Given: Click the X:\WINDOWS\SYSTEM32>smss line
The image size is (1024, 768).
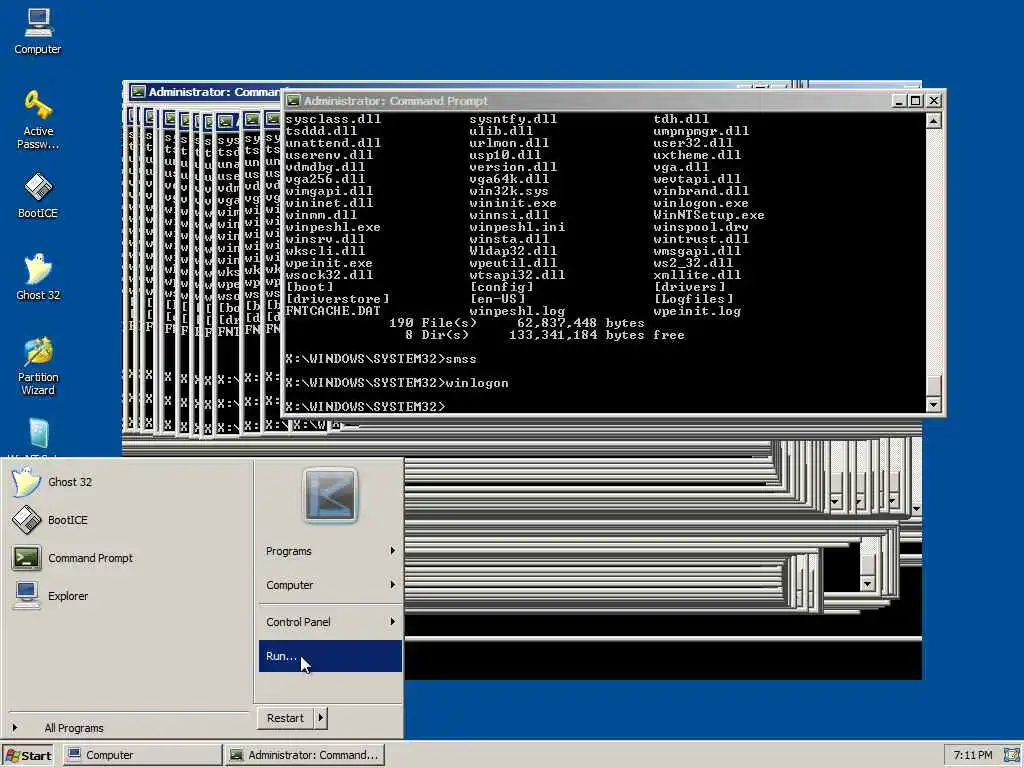Looking at the screenshot, I should click(x=381, y=359).
